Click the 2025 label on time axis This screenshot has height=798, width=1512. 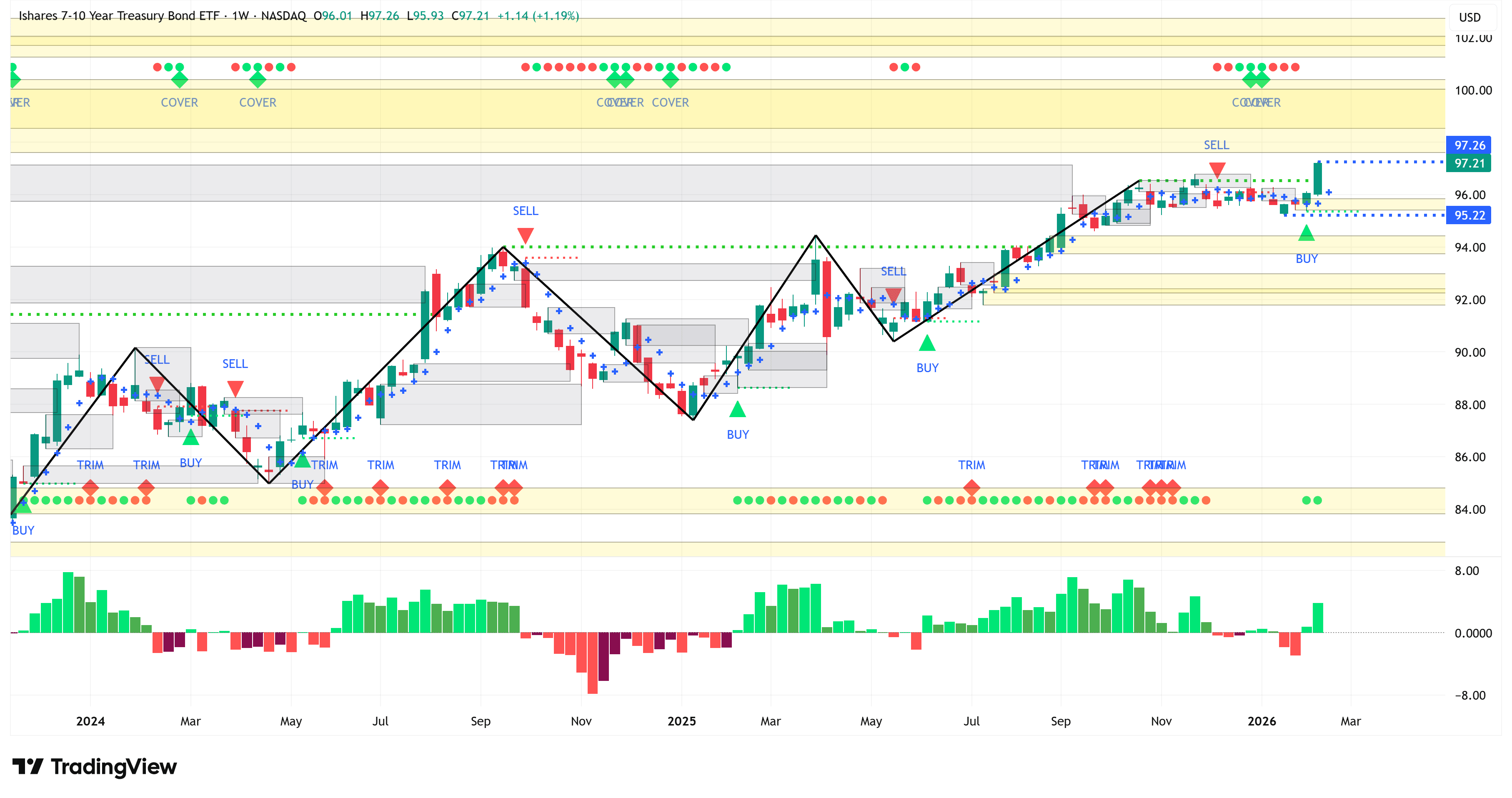(681, 721)
